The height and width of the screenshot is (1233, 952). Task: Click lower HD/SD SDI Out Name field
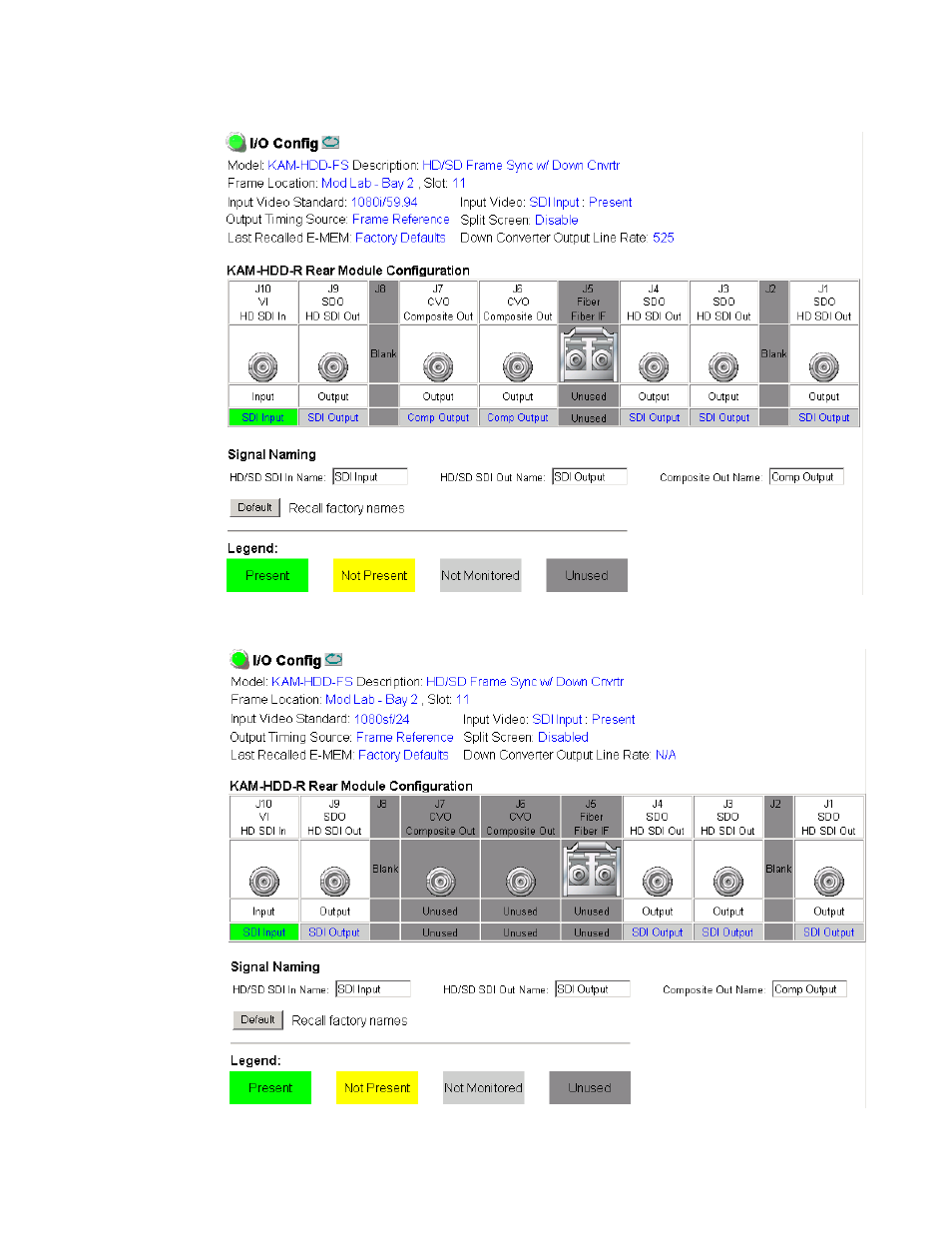(593, 989)
